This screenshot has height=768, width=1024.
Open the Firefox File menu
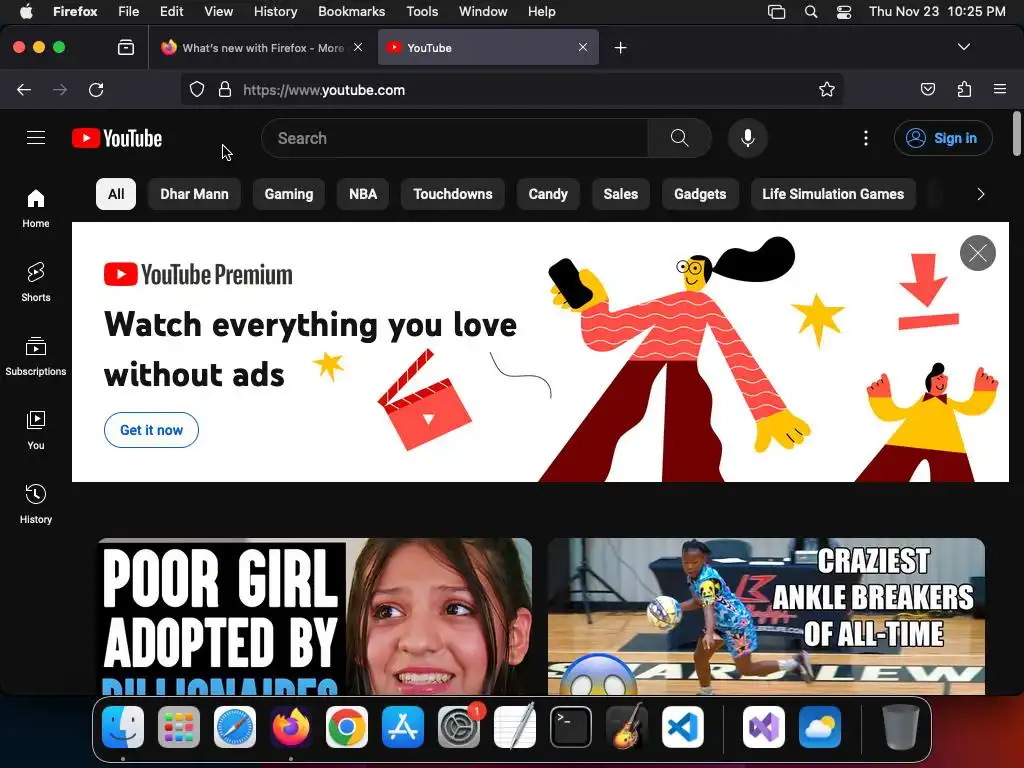pos(128,12)
